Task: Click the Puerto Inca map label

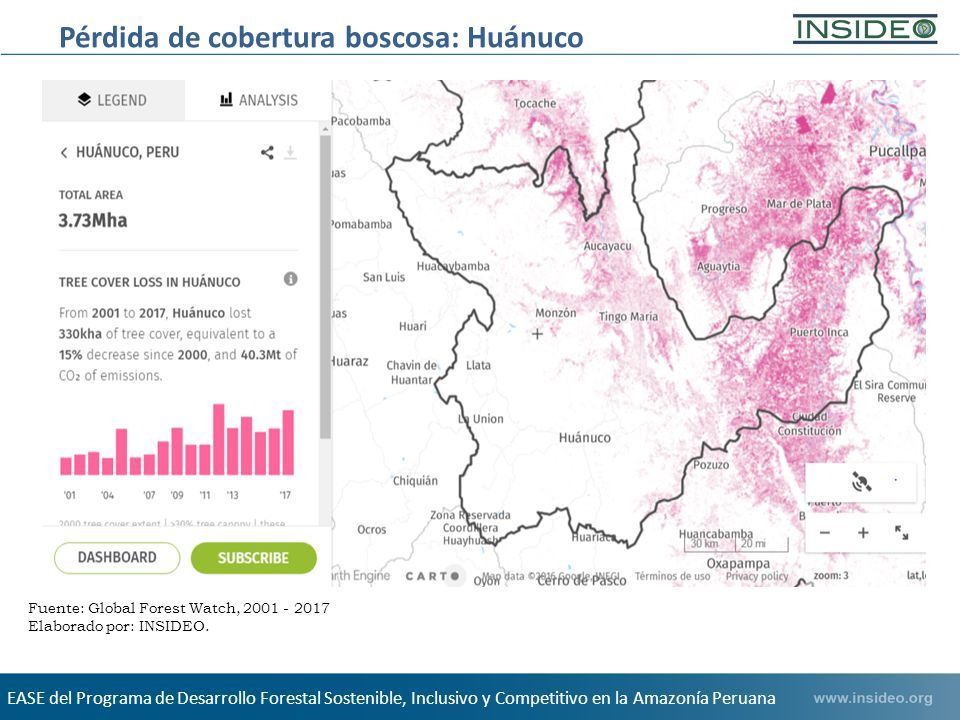Action: pyautogui.click(x=819, y=332)
